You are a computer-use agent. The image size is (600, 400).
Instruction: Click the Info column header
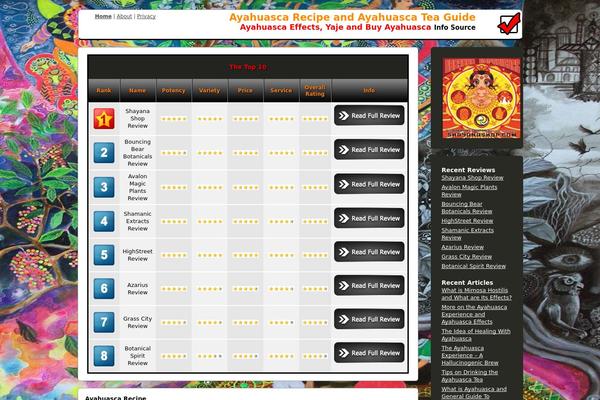click(369, 90)
